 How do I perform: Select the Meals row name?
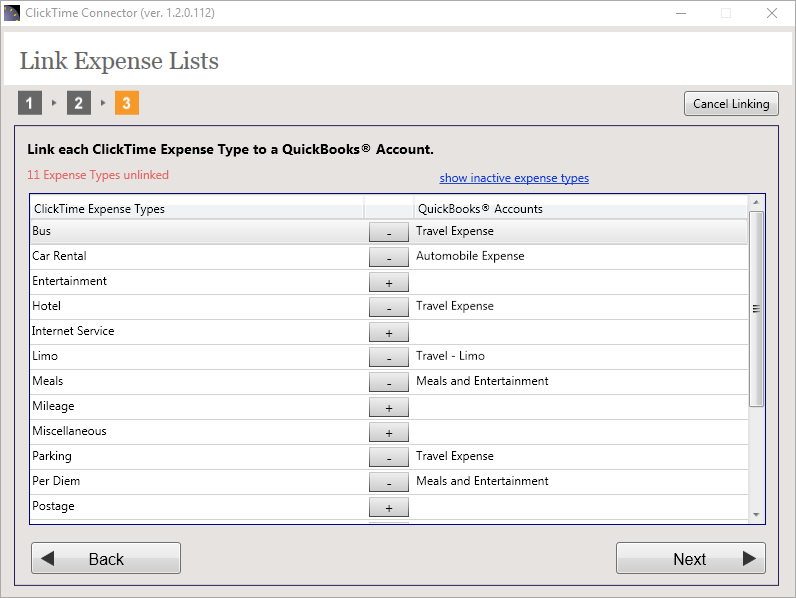pos(48,381)
